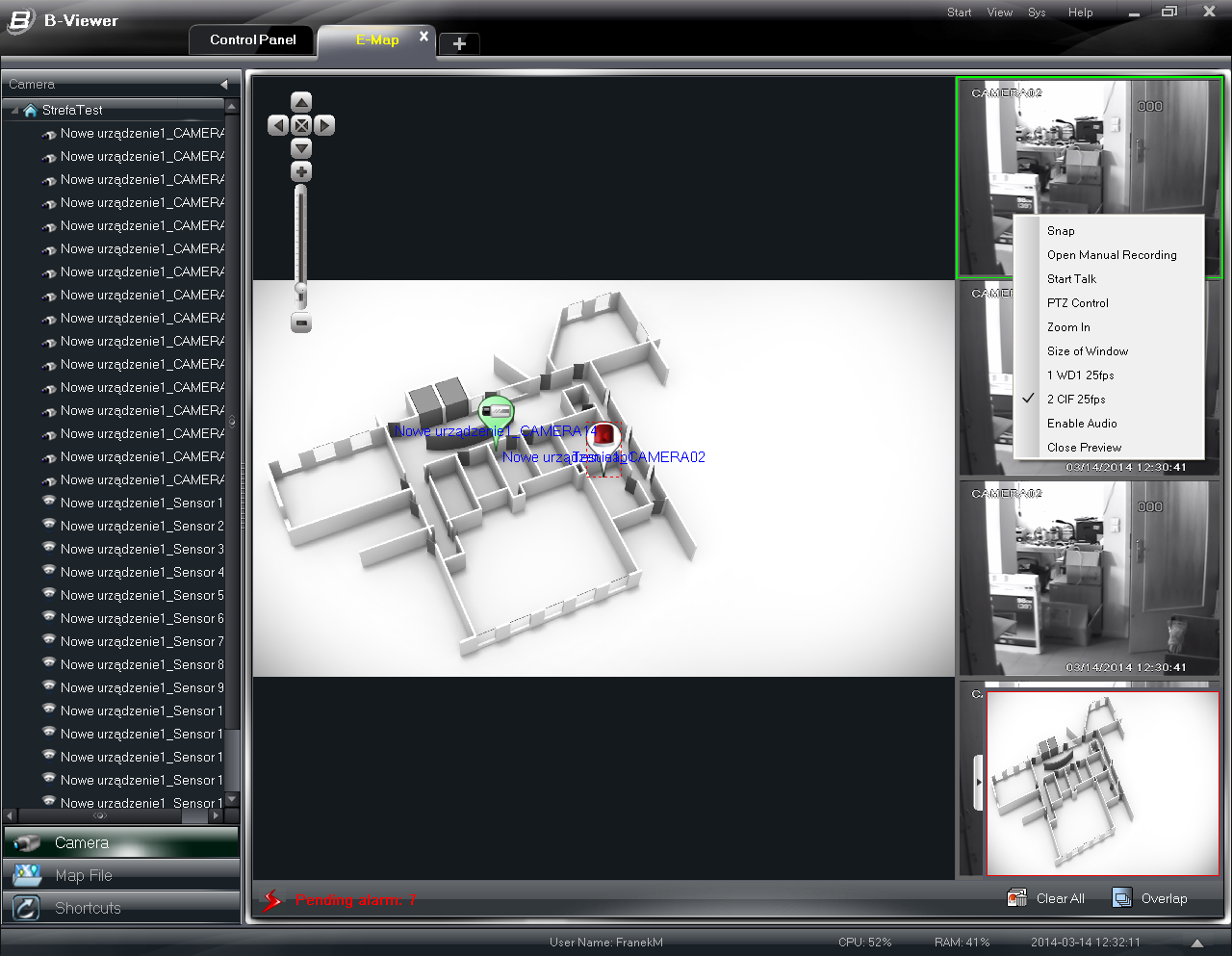Toggle Enable Audio in the context menu
Viewport: 1232px width, 956px height.
(x=1082, y=424)
